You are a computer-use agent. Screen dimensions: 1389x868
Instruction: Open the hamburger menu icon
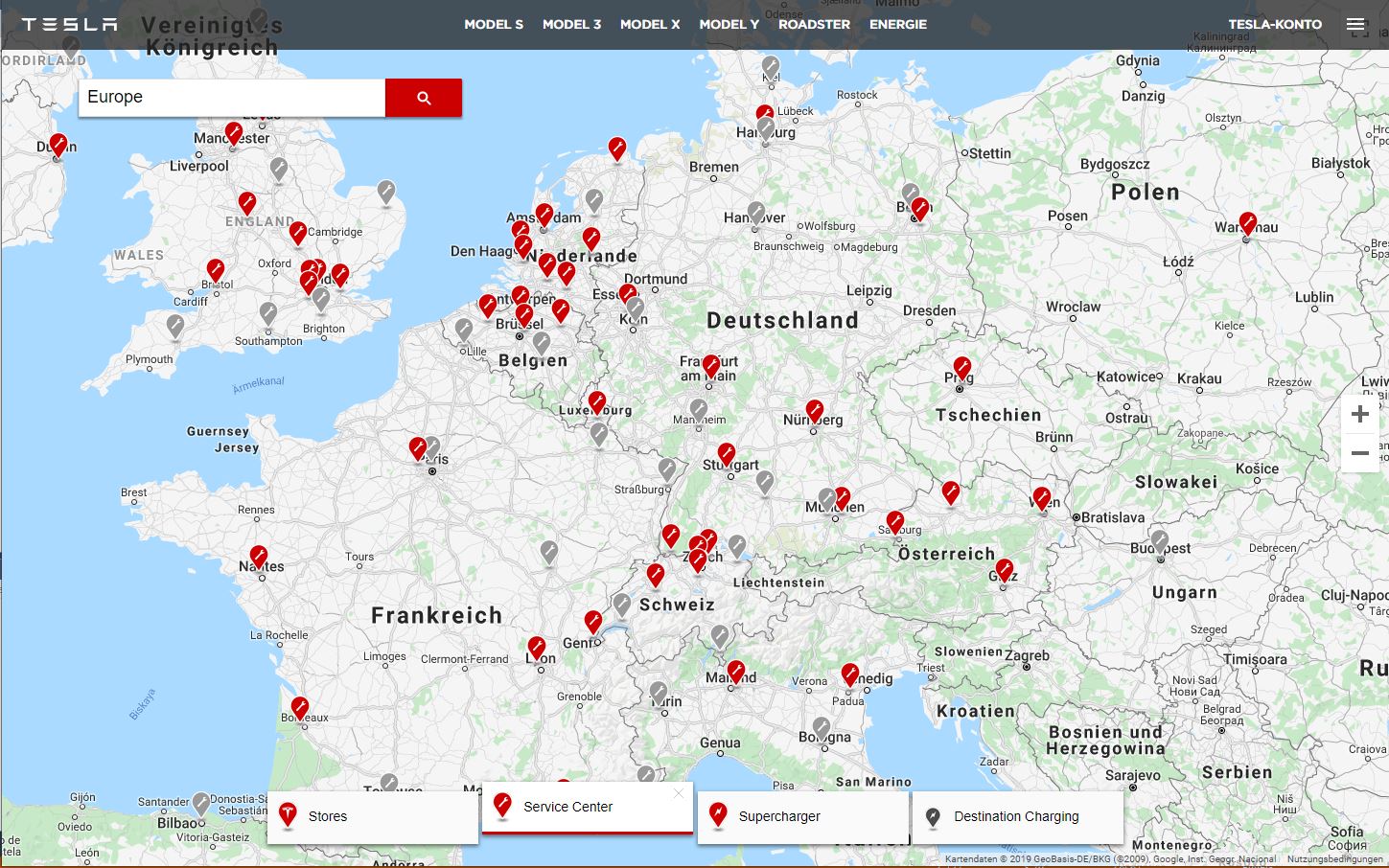1354,24
